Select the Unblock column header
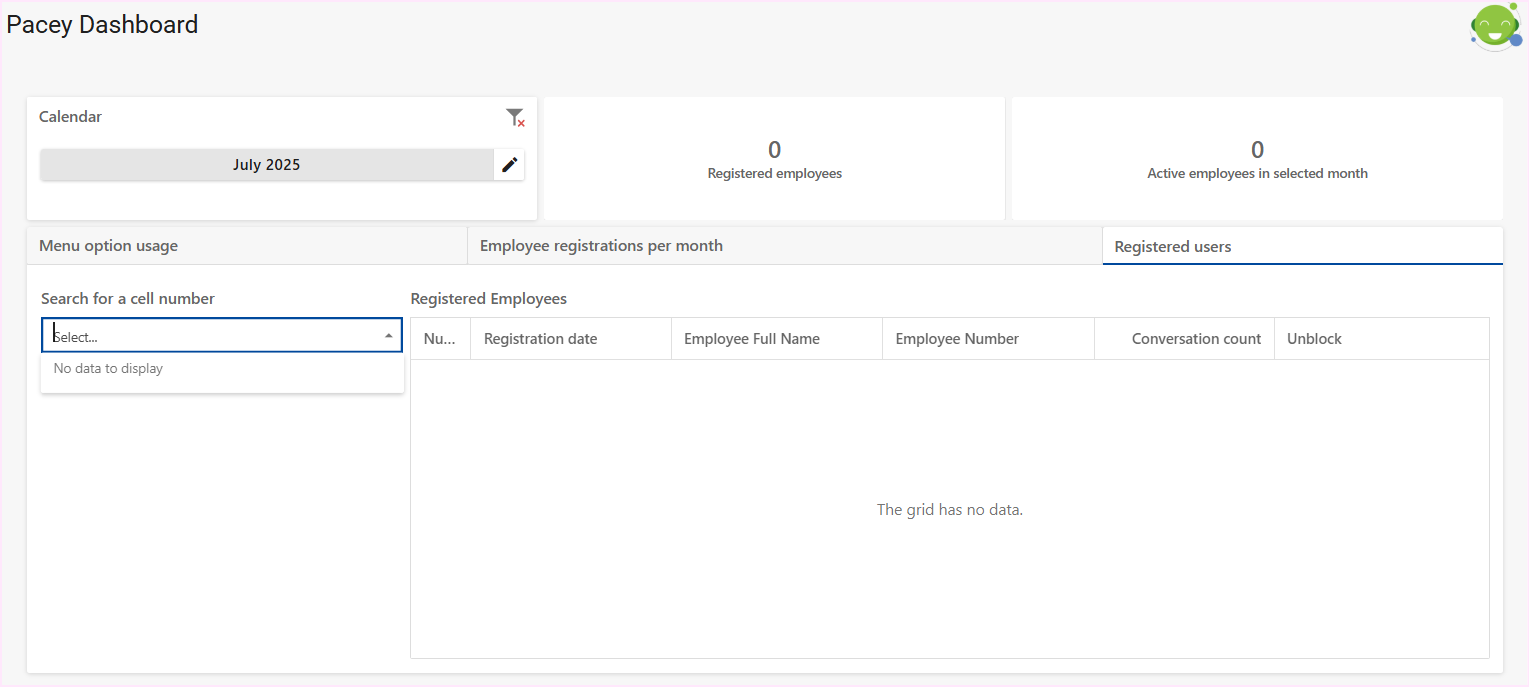 (x=1314, y=339)
